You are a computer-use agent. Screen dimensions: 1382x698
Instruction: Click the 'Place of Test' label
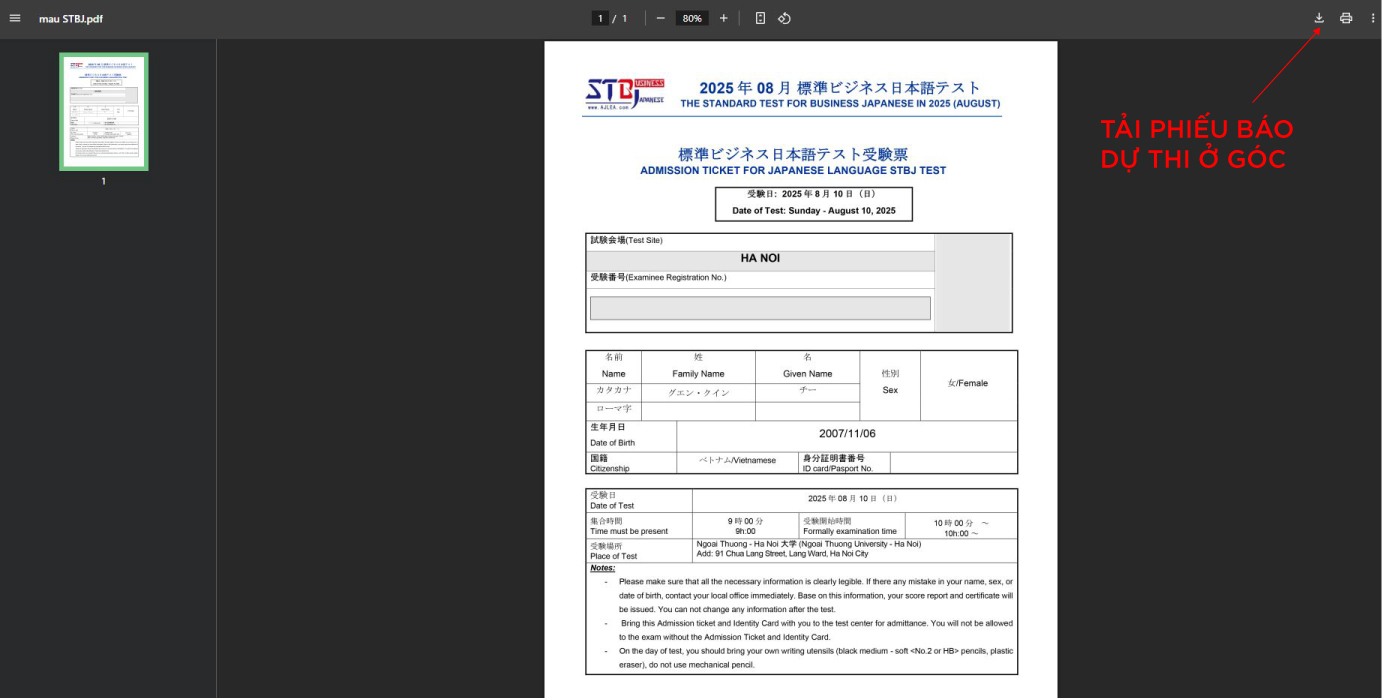pos(613,556)
